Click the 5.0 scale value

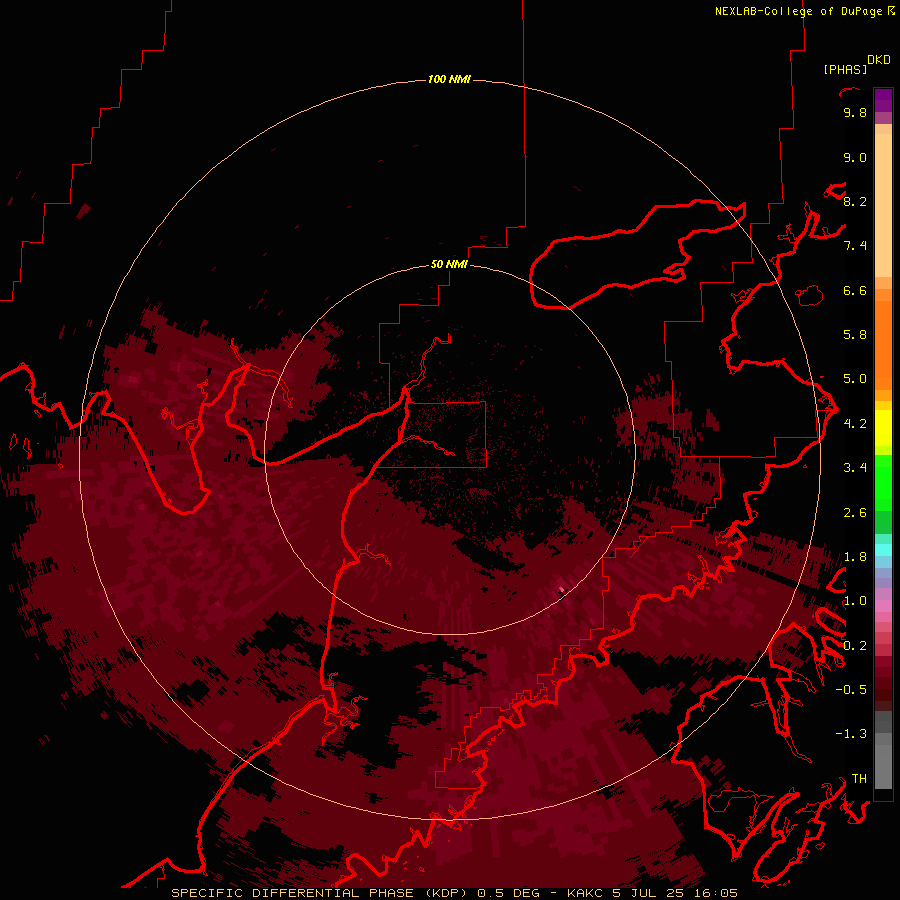pos(855,379)
